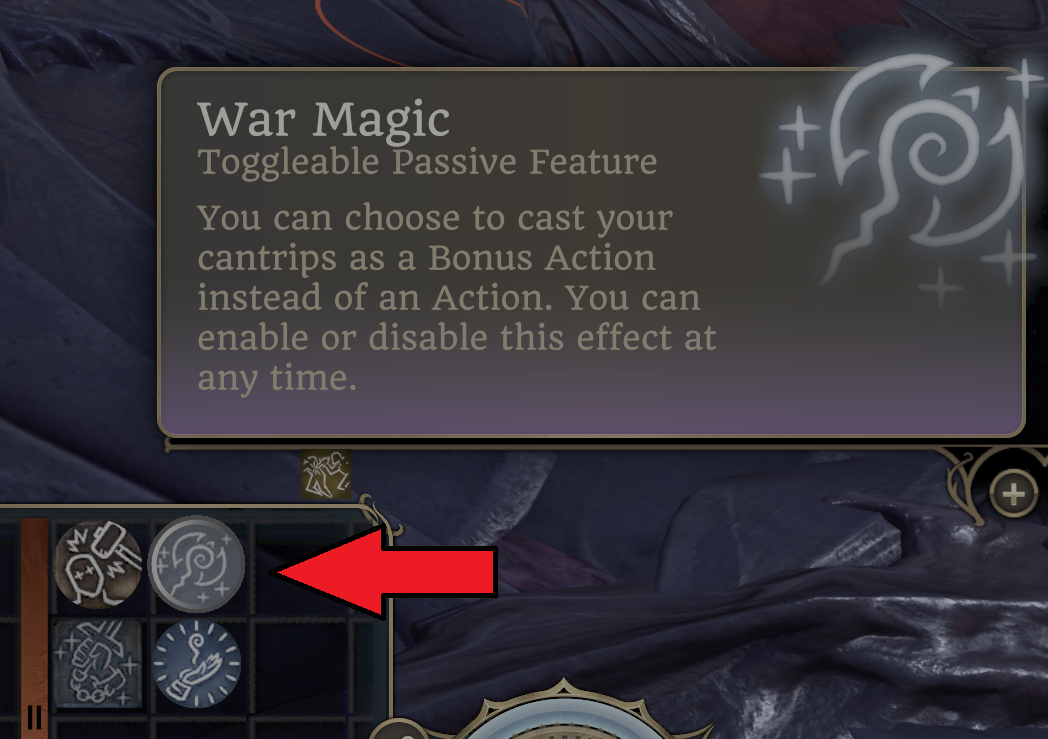This screenshot has width=1048, height=739.
Task: Click the double-line grip on orange bar
Action: [34, 718]
